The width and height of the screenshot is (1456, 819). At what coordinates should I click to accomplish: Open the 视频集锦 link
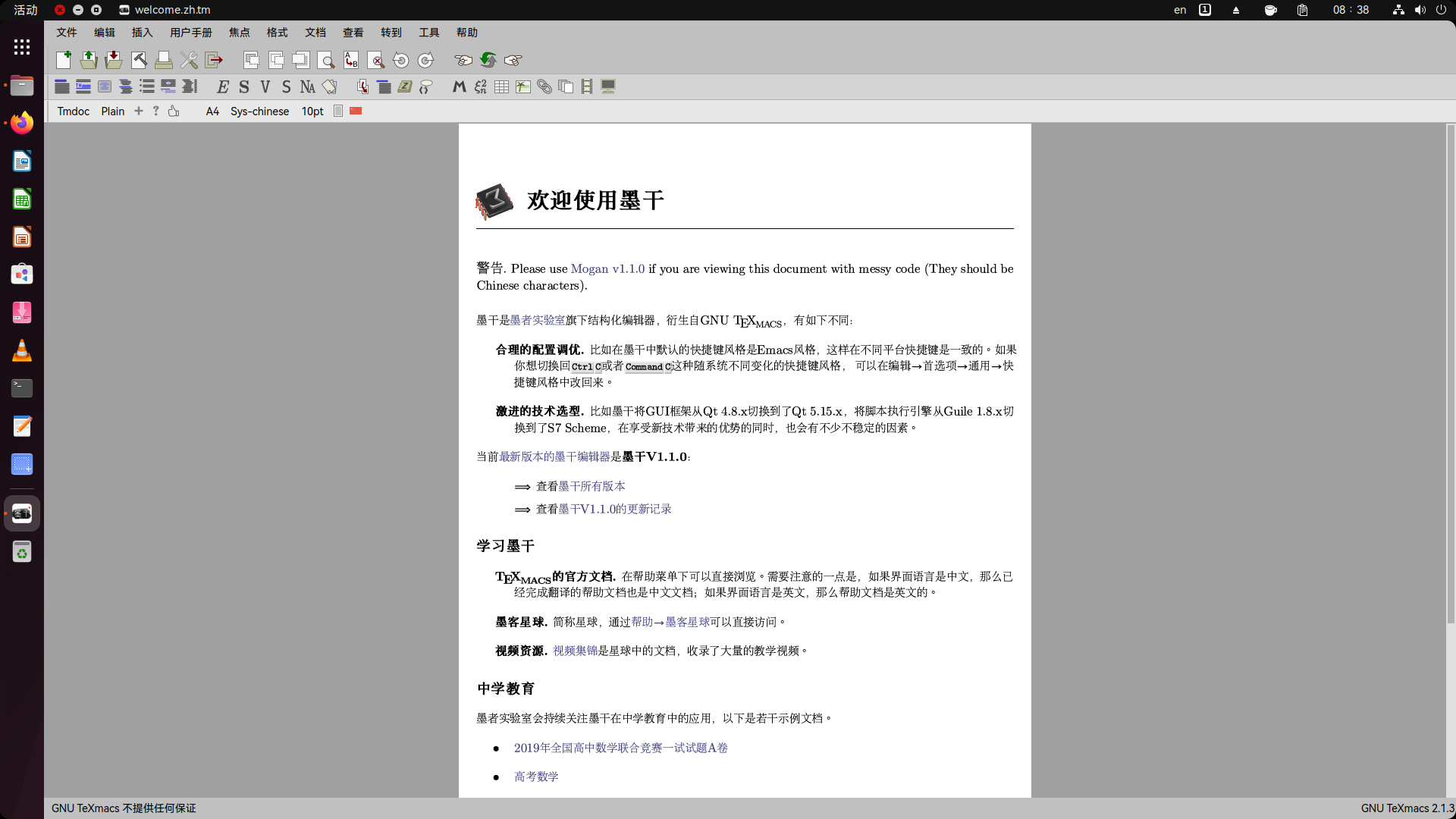[576, 651]
